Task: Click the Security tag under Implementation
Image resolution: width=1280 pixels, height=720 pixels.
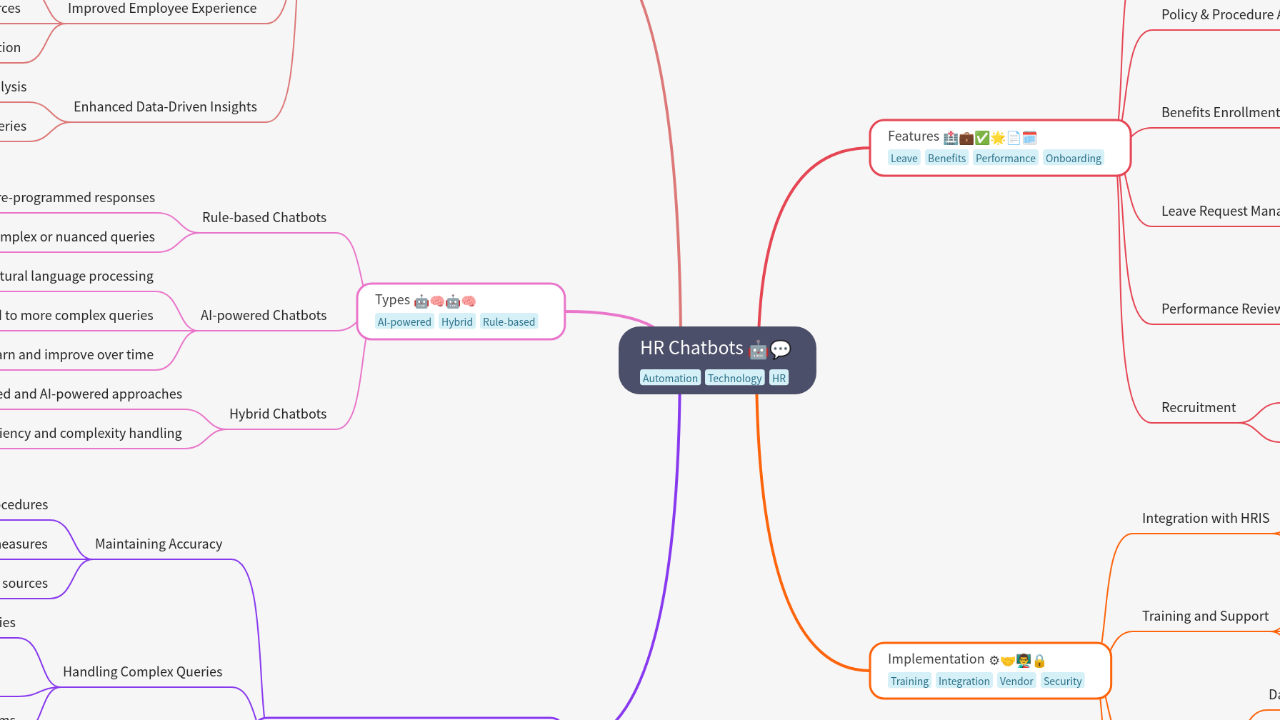Action: tap(1062, 681)
